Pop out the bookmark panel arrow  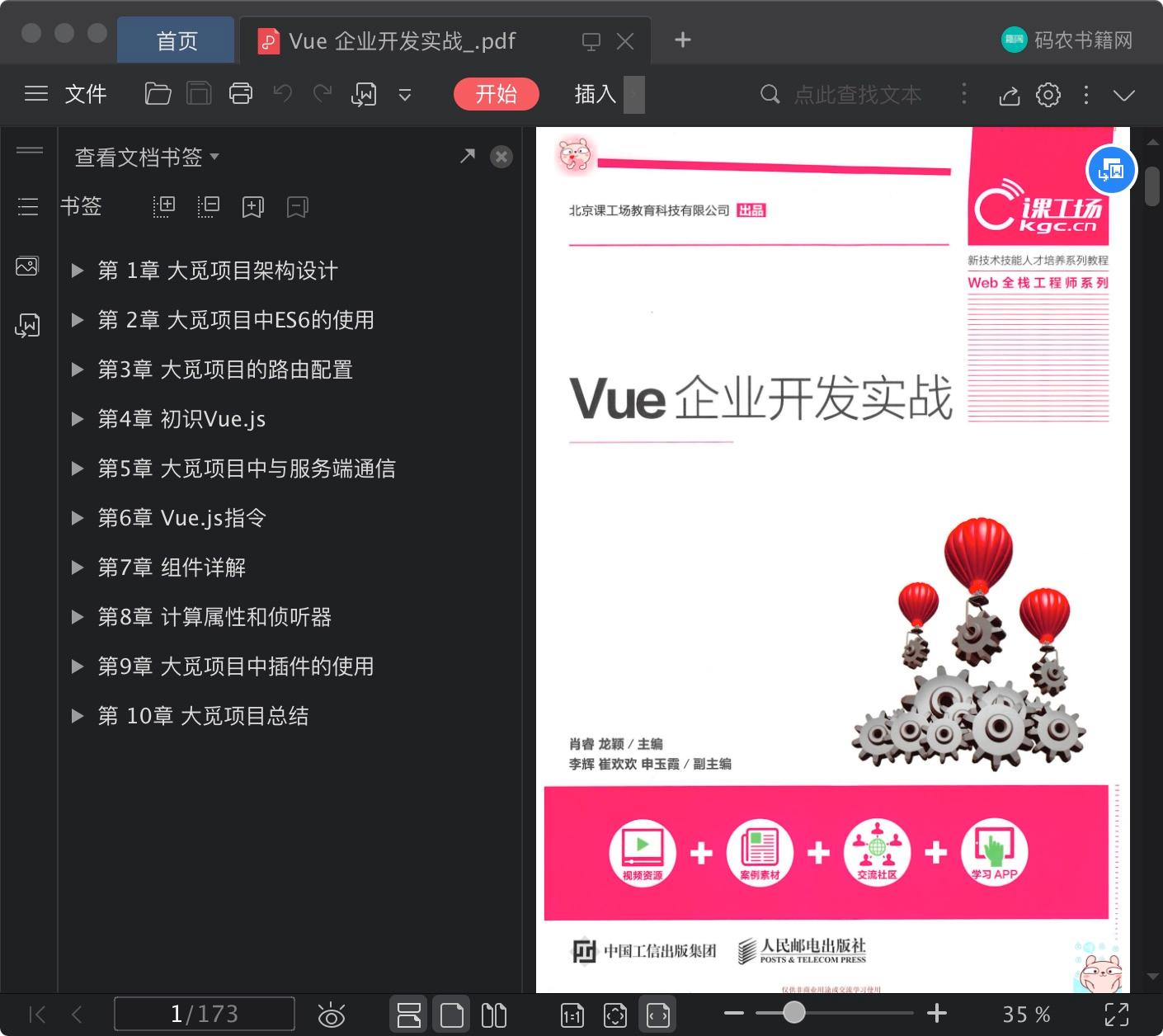468,156
